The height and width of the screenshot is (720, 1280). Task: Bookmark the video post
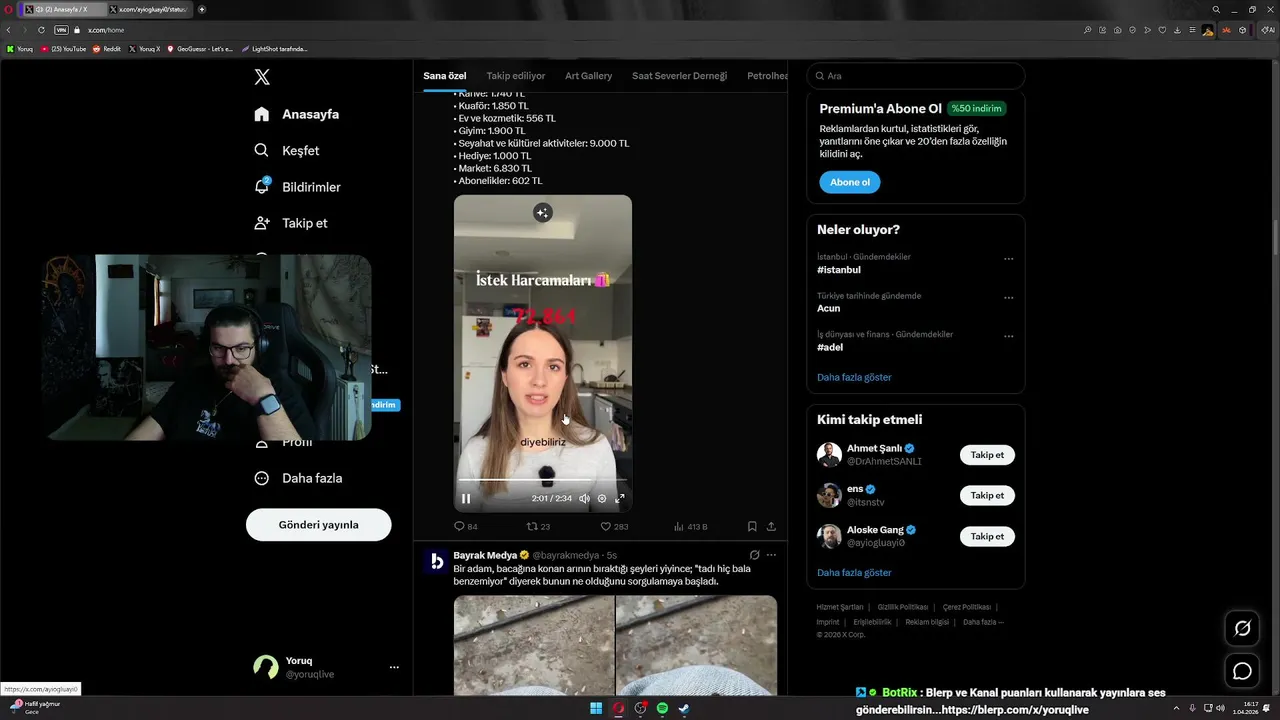752,526
